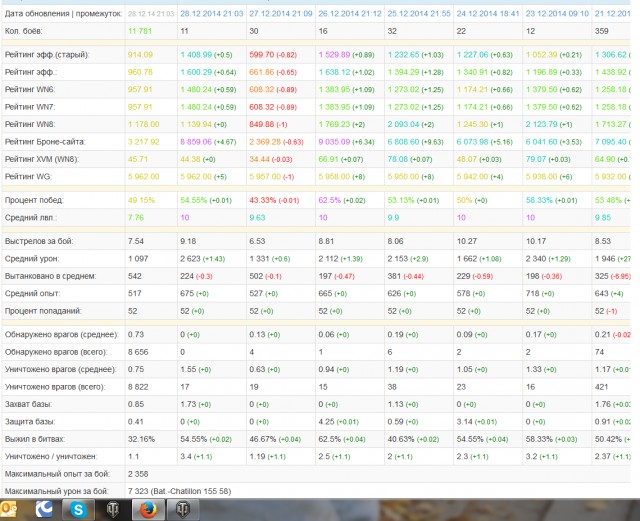This screenshot has width=640, height=521.
Task: Open the 24.12.2014 18:41 period link
Action: point(488,13)
